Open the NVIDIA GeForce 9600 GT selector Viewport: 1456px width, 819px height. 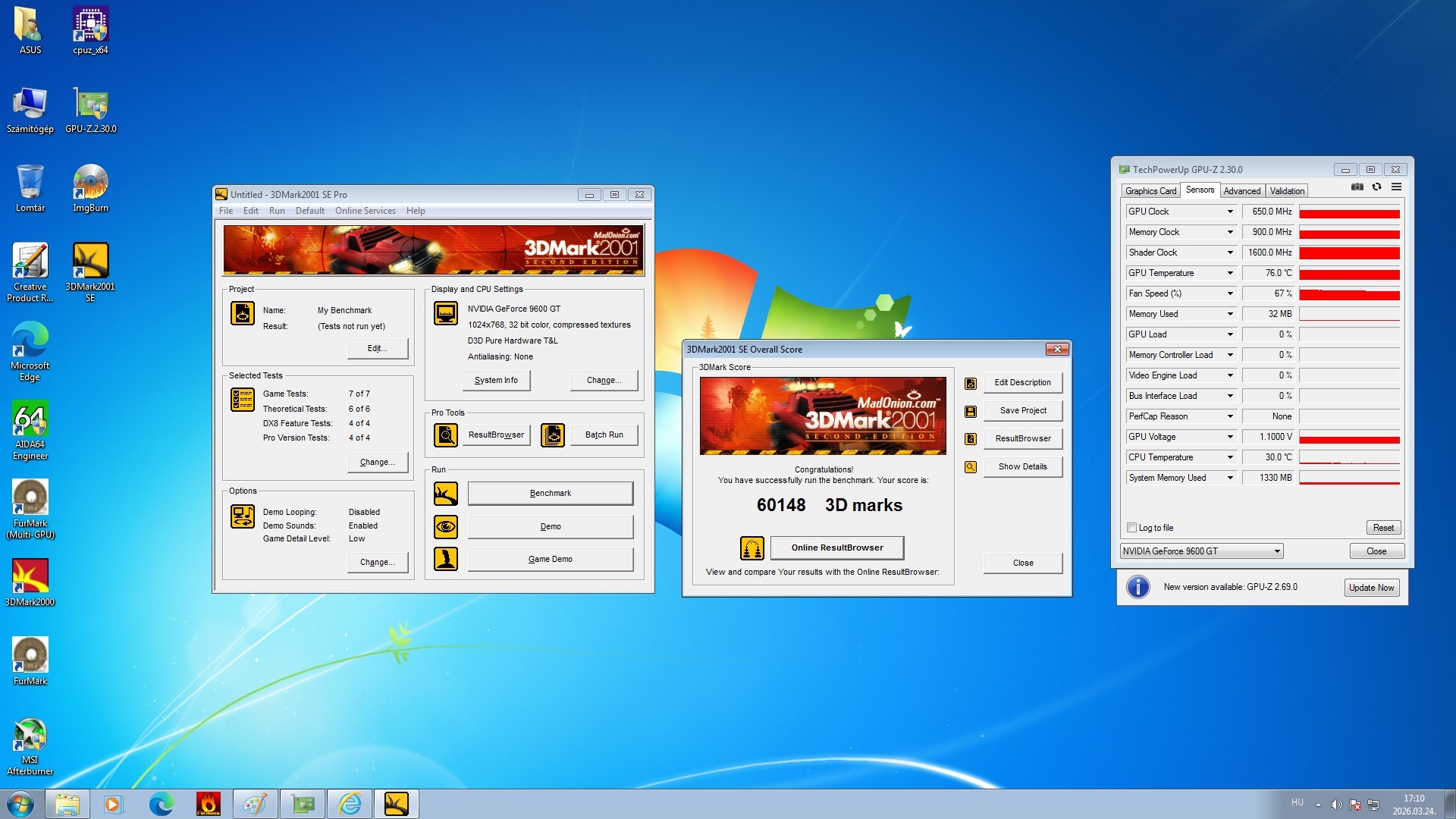pos(1201,551)
